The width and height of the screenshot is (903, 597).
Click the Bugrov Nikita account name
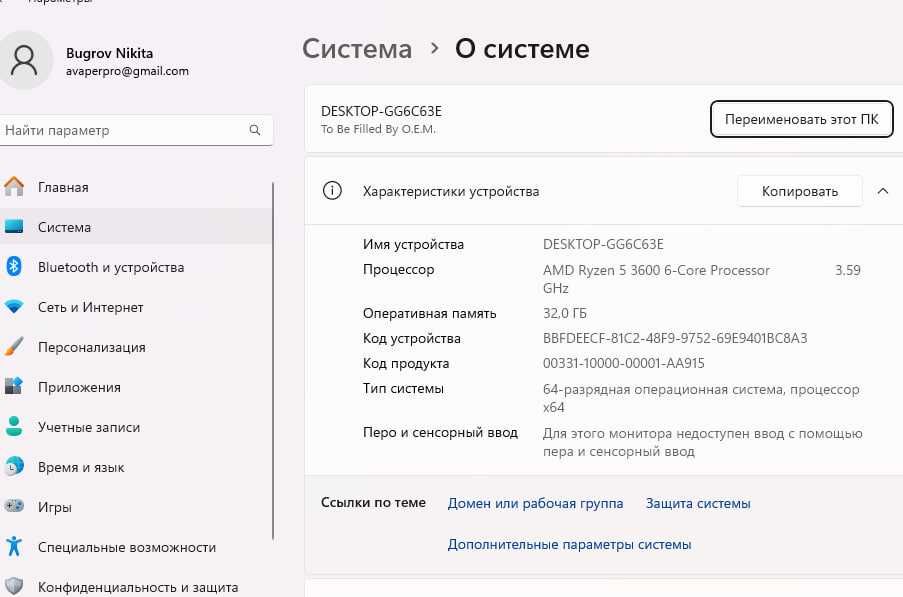109,53
